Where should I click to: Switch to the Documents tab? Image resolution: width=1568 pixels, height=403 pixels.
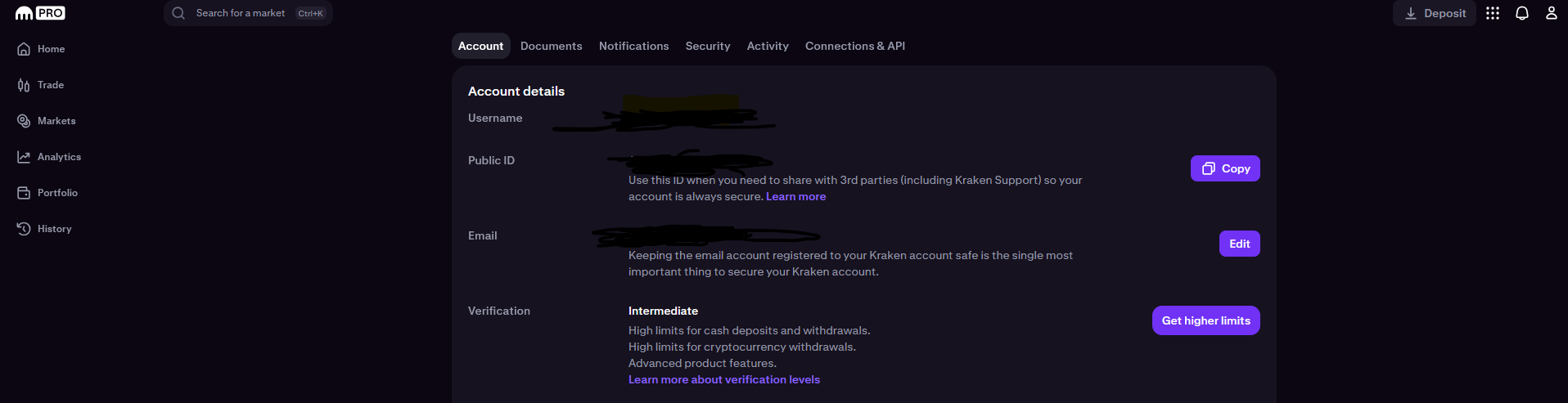click(552, 46)
